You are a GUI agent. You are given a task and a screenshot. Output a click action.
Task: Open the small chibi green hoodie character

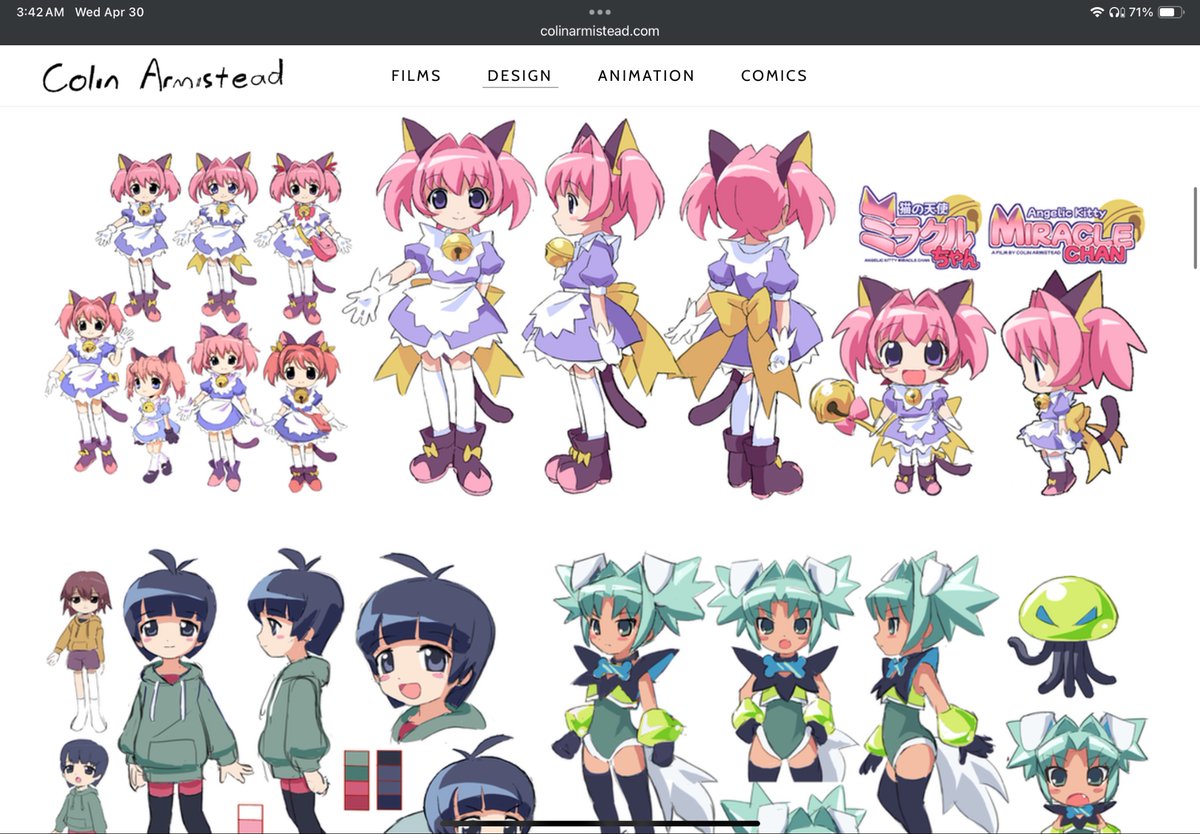pos(82,786)
